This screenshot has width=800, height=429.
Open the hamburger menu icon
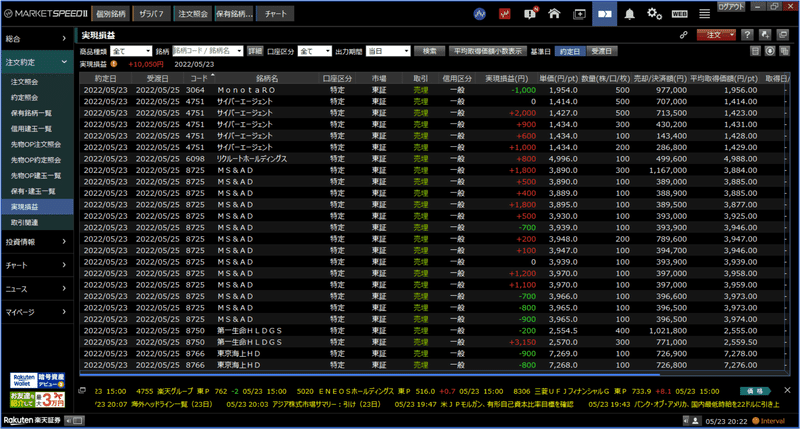click(x=705, y=14)
